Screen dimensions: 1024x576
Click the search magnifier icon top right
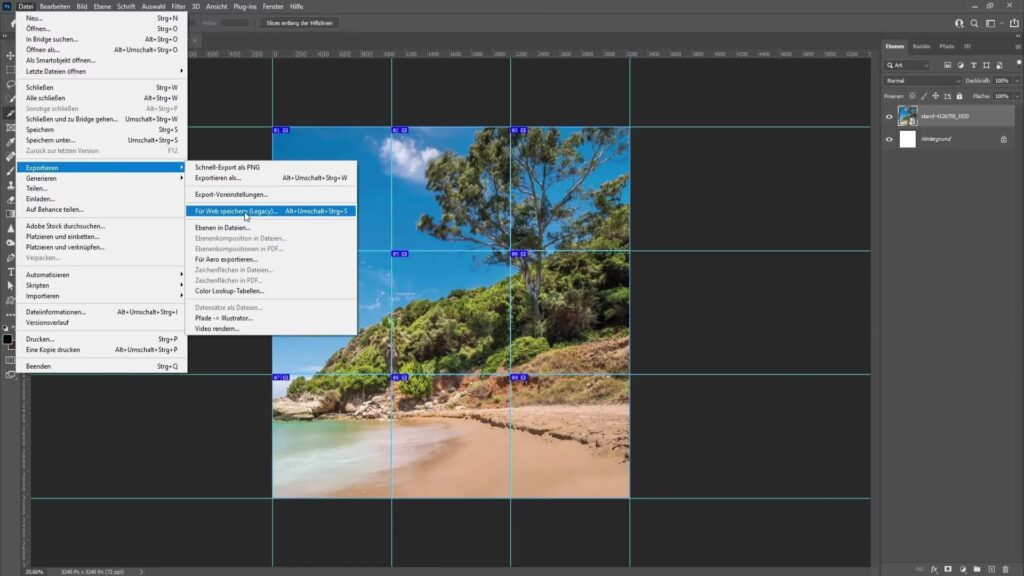[975, 22]
